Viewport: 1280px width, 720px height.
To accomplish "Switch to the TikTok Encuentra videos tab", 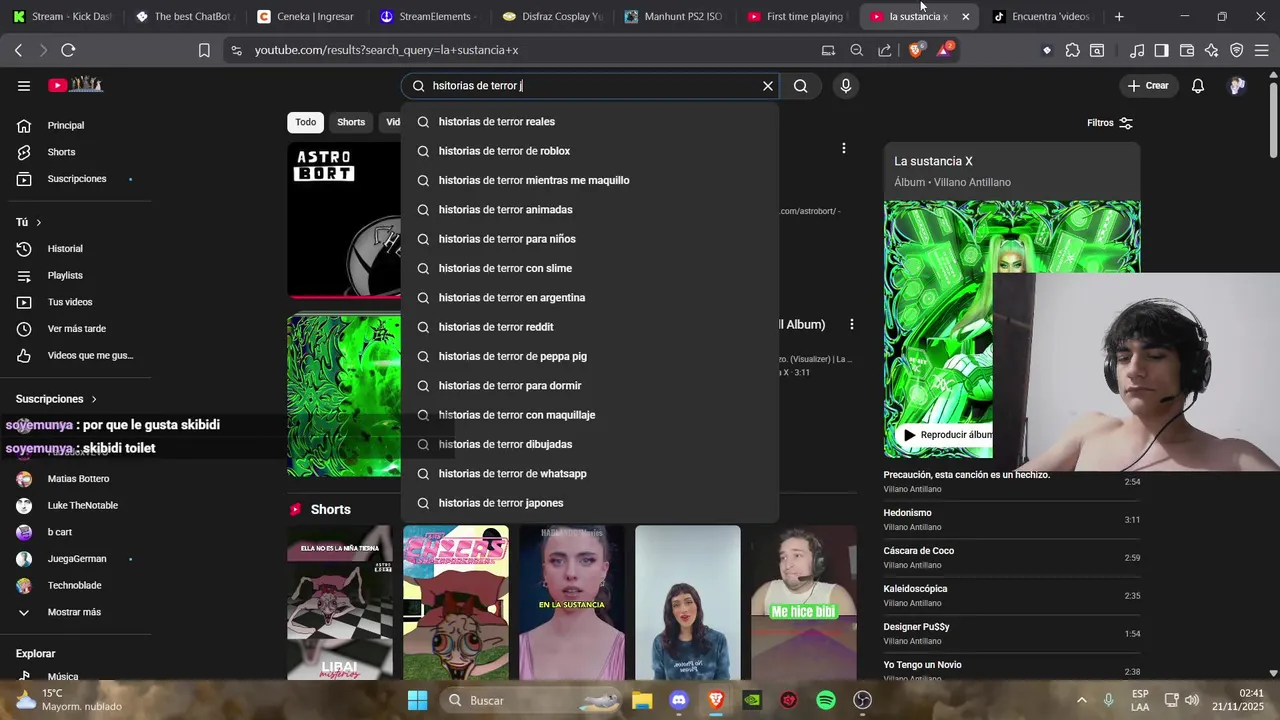I will click(x=1041, y=16).
